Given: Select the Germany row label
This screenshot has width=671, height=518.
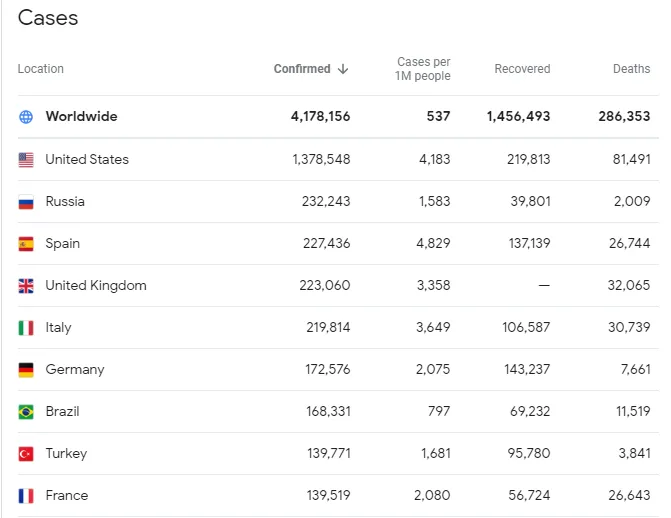Looking at the screenshot, I should (75, 369).
